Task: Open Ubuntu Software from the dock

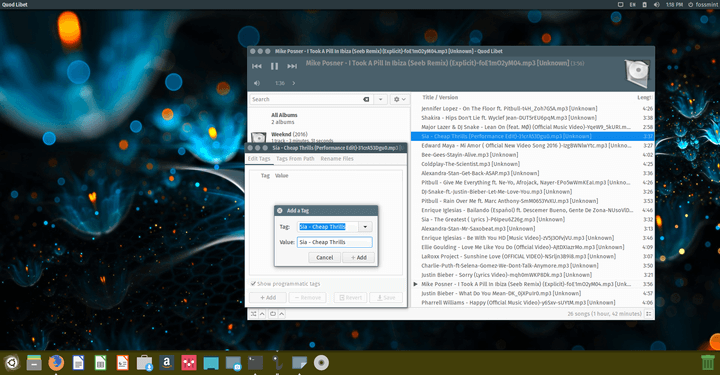Action: click(x=144, y=363)
